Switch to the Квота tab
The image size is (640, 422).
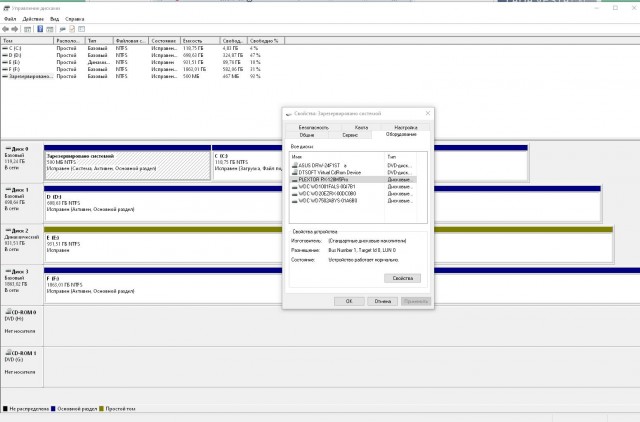coord(361,127)
